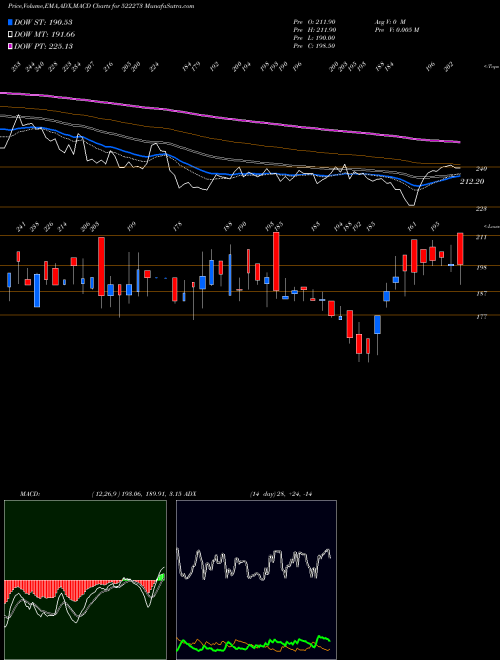Click the 'Avg V: 0 M' value
This screenshot has width=500, height=660.
click(x=389, y=22)
